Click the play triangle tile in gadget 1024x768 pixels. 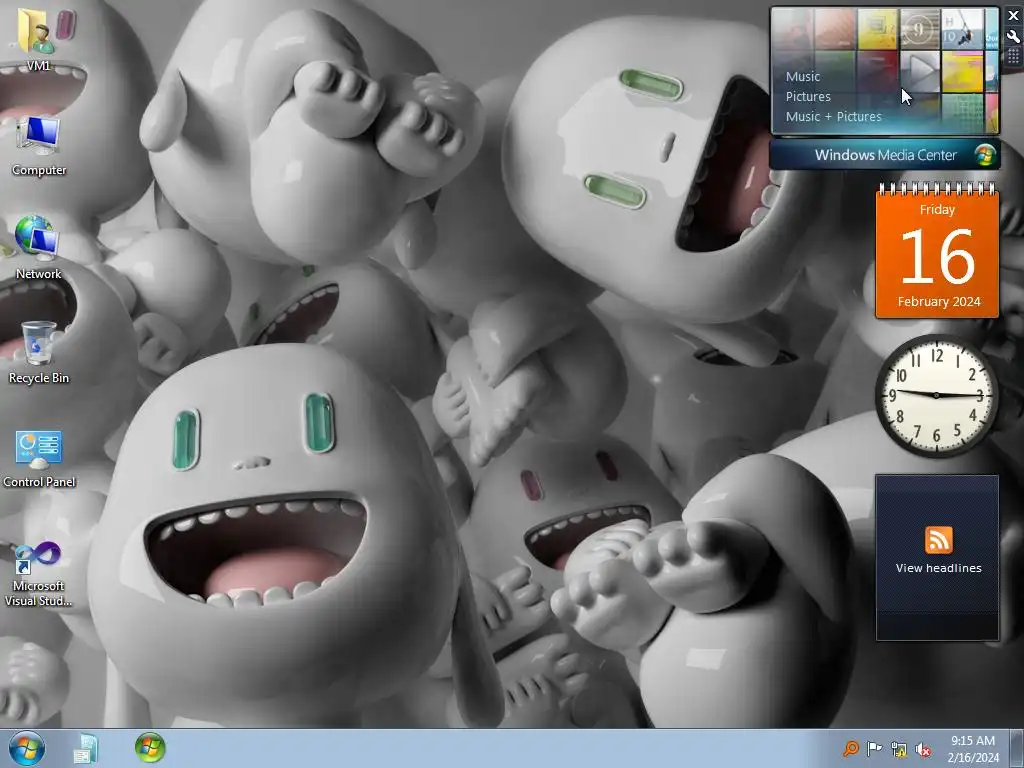[920, 71]
